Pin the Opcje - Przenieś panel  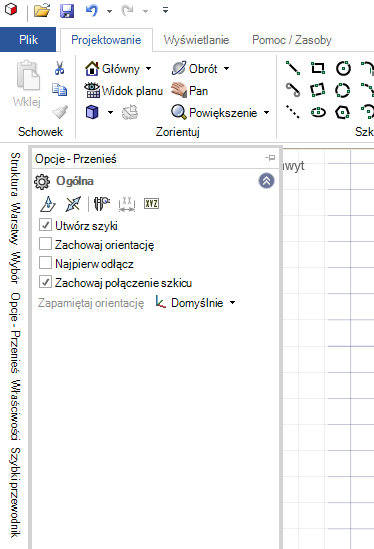click(270, 158)
